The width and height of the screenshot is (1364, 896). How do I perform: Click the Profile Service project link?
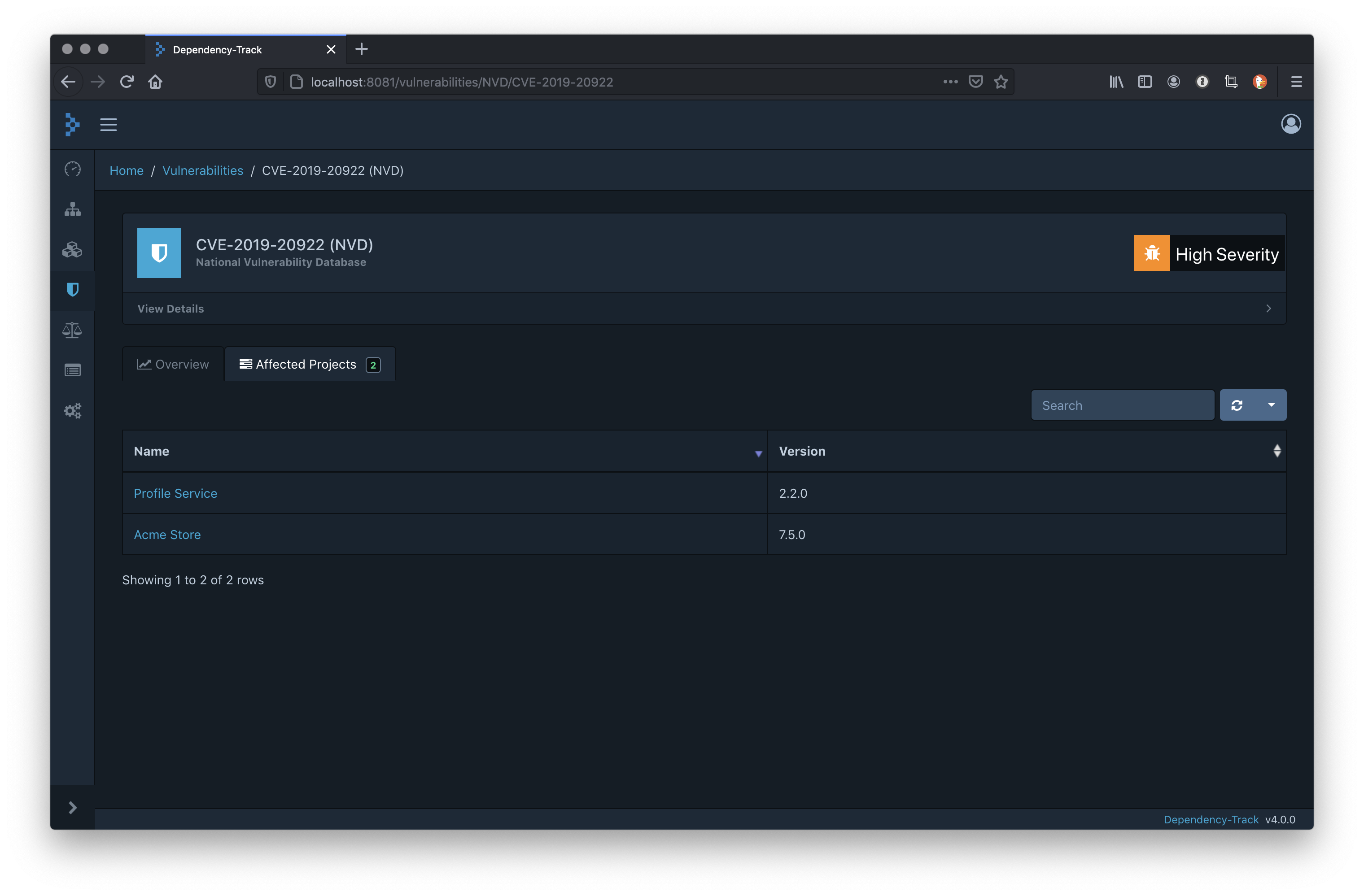pyautogui.click(x=174, y=493)
